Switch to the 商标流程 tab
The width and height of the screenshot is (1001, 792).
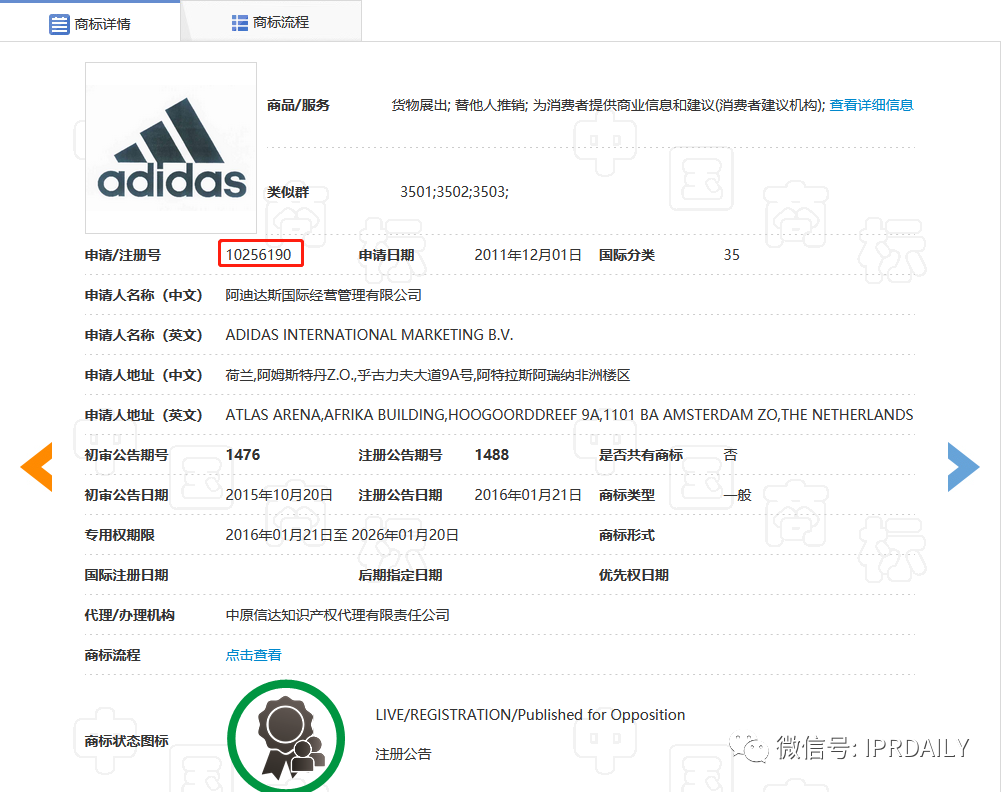pos(280,21)
